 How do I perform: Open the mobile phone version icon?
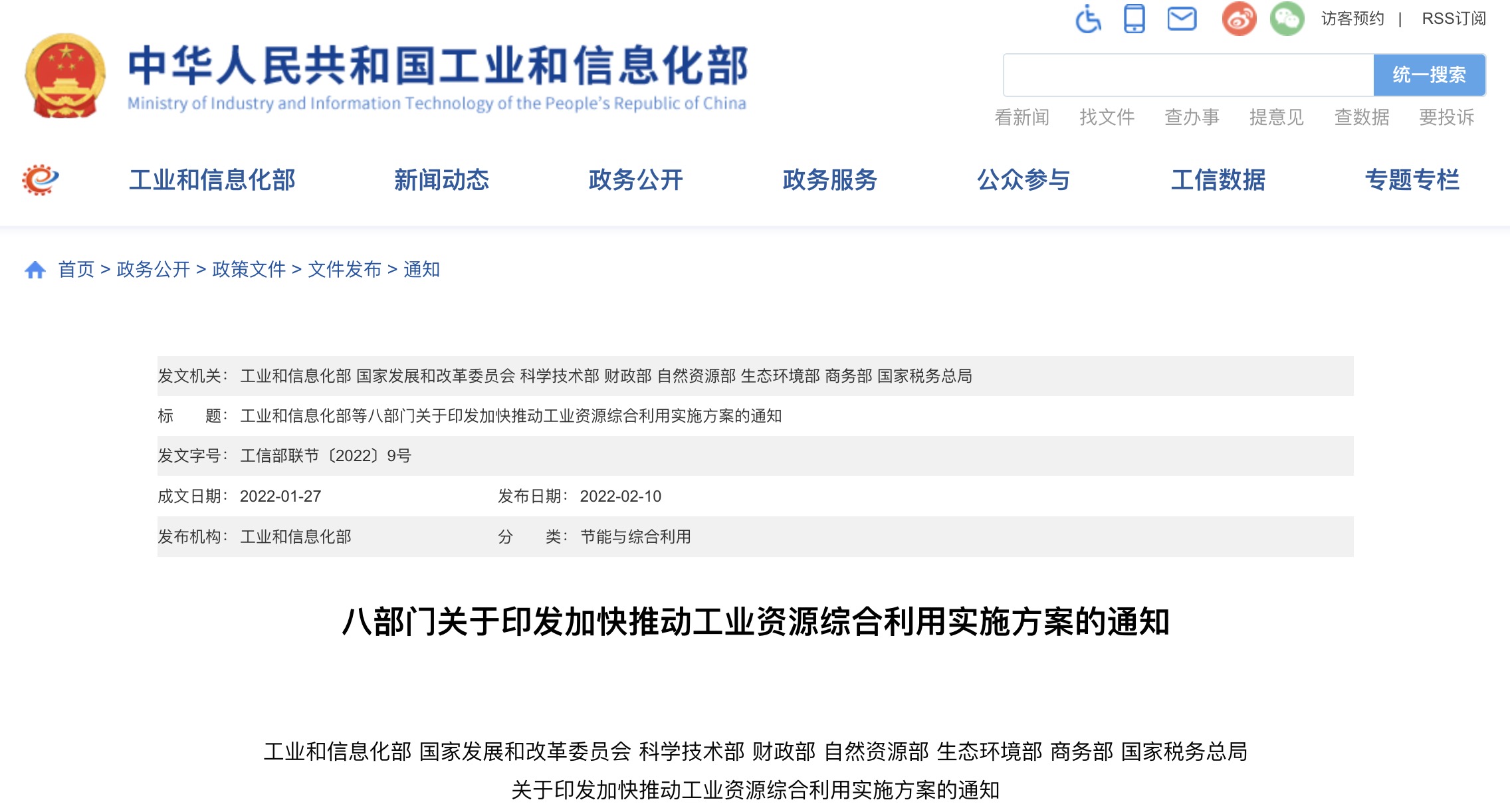click(1134, 19)
